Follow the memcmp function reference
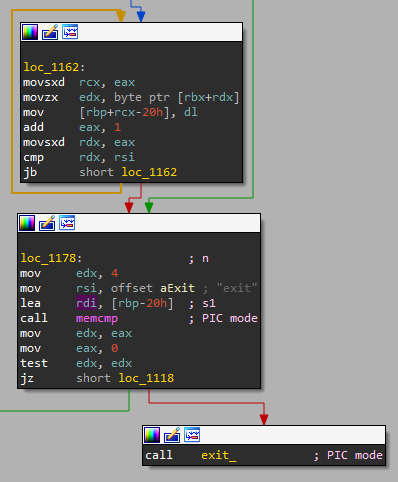 click(x=97, y=318)
